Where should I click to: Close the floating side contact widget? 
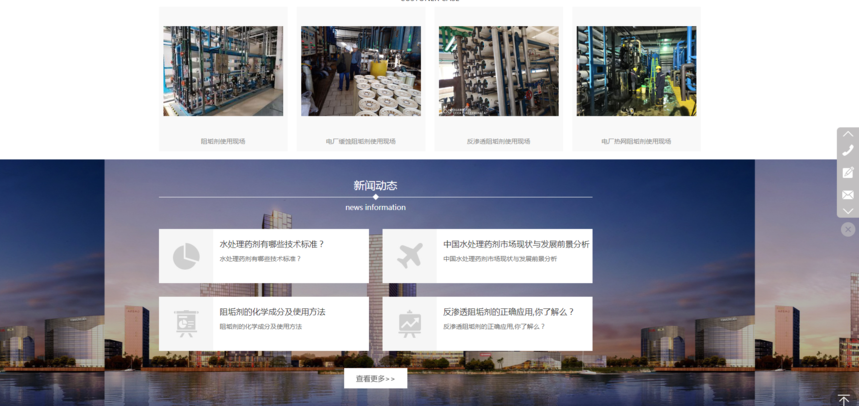point(847,229)
